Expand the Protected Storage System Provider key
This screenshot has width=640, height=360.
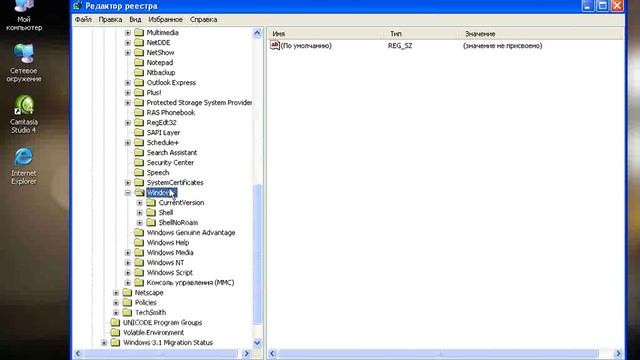coord(128,103)
